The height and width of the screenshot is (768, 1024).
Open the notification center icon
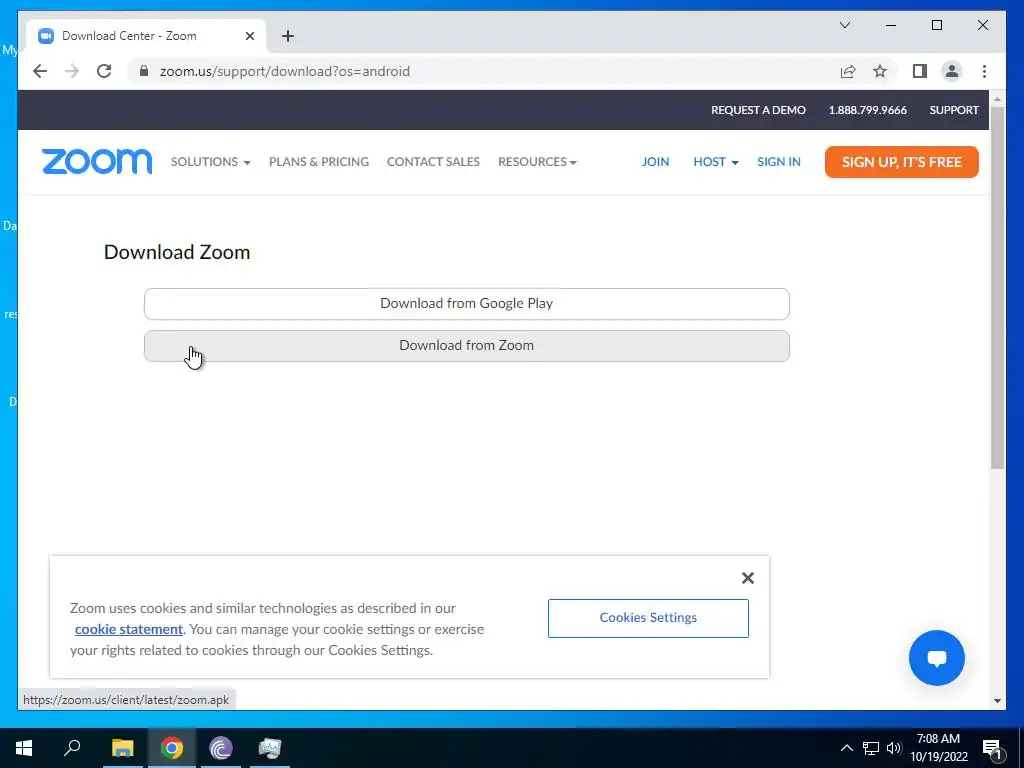(x=992, y=748)
